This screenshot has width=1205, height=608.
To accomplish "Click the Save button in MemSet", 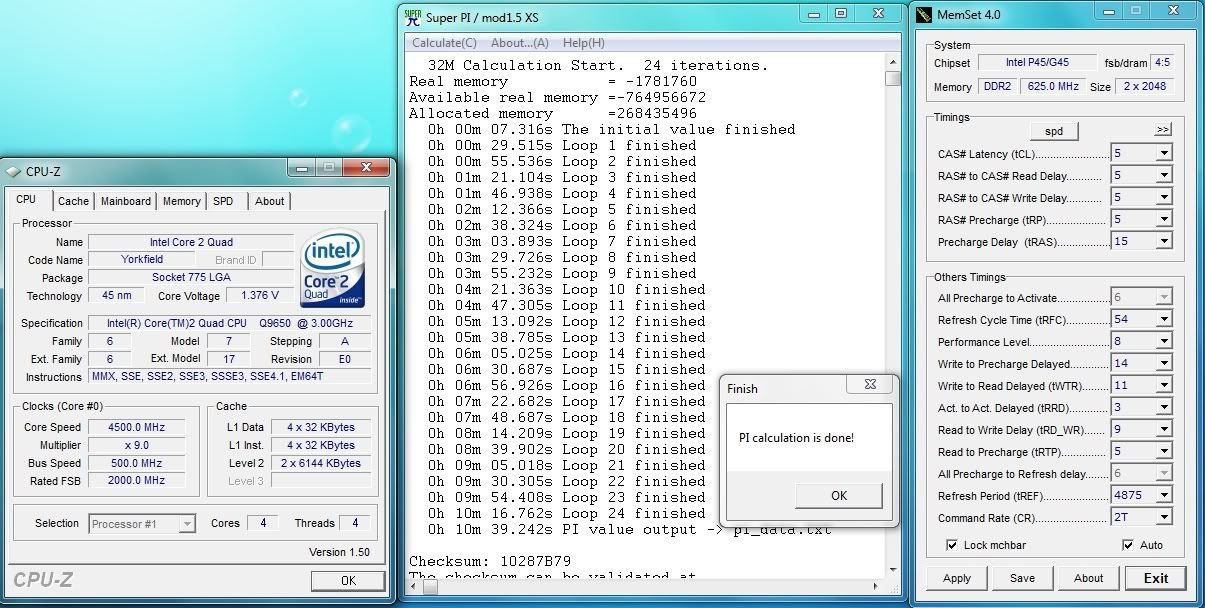I will pos(1022,578).
